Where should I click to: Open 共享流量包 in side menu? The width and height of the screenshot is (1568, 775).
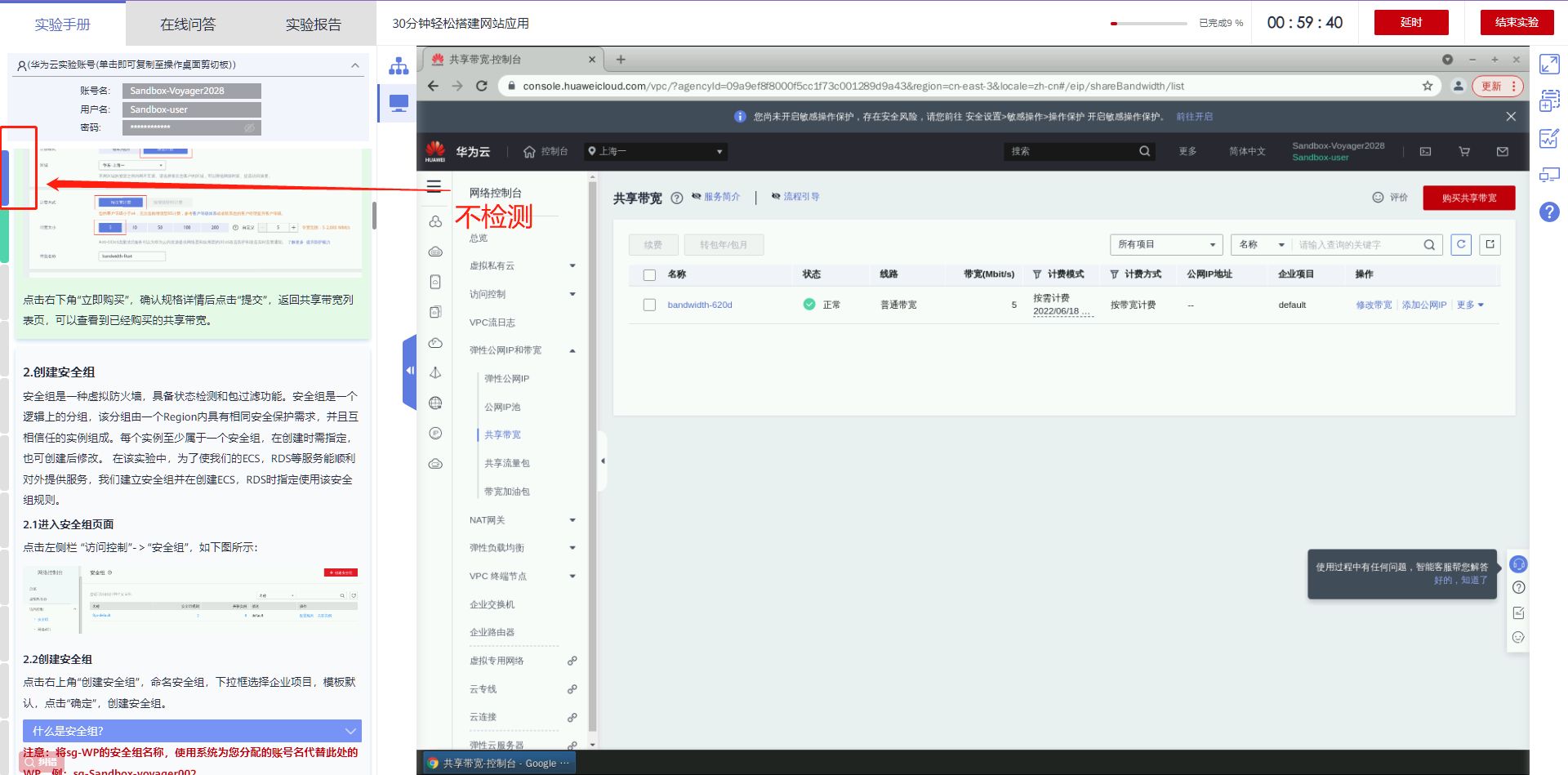[x=506, y=463]
